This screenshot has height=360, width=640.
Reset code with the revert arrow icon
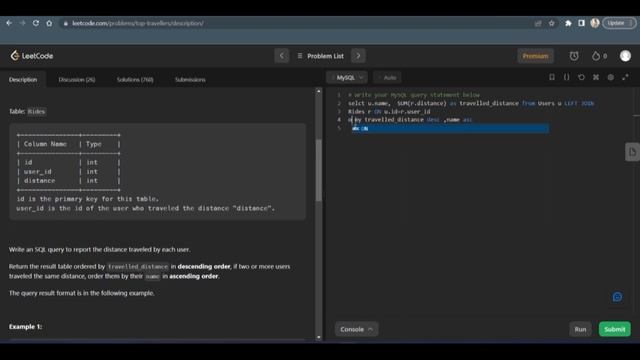tap(581, 77)
